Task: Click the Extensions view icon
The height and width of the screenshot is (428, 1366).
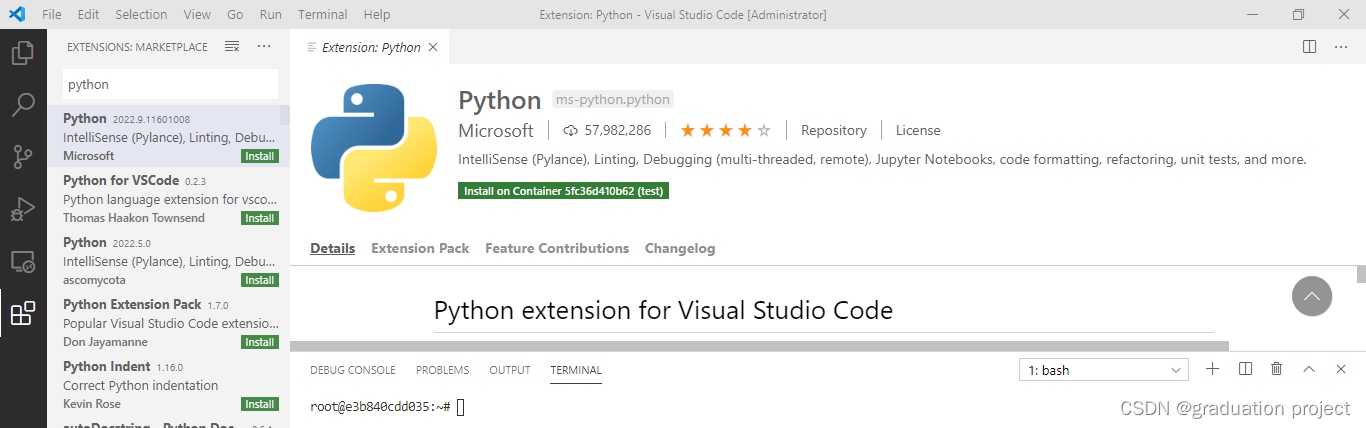Action: pos(22,314)
